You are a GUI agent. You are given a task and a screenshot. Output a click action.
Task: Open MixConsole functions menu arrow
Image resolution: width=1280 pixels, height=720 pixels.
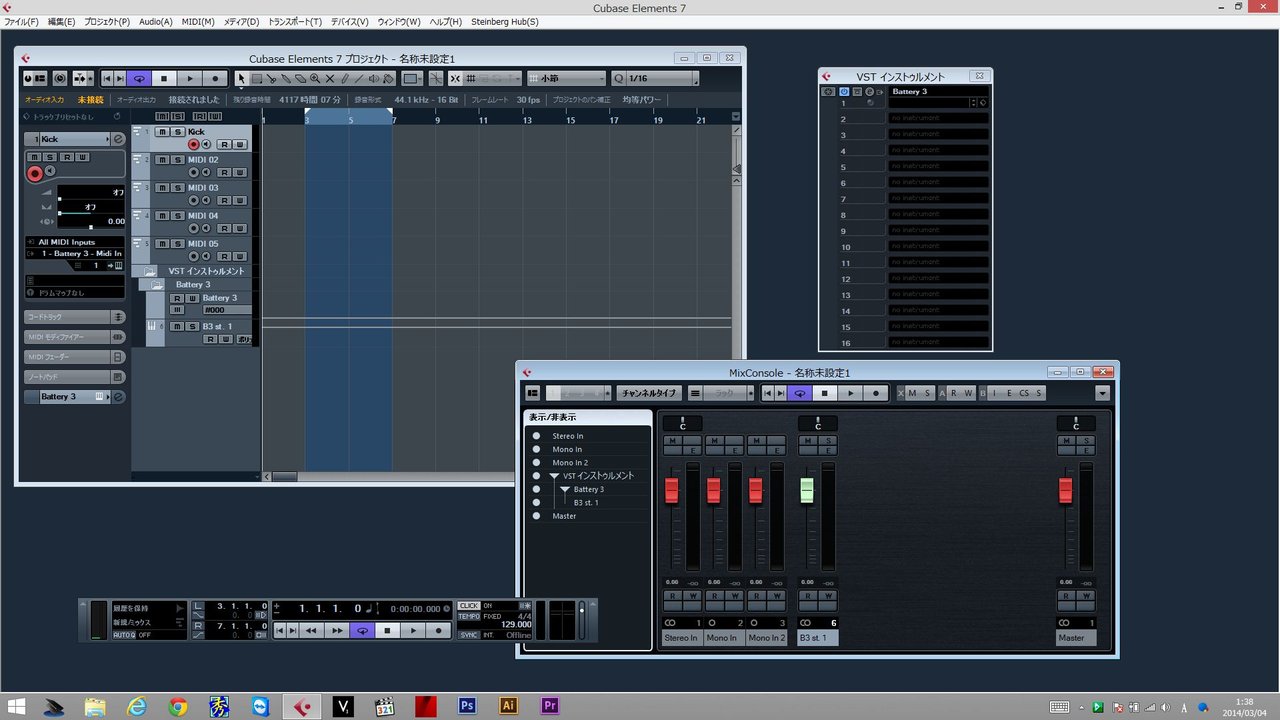(1102, 393)
